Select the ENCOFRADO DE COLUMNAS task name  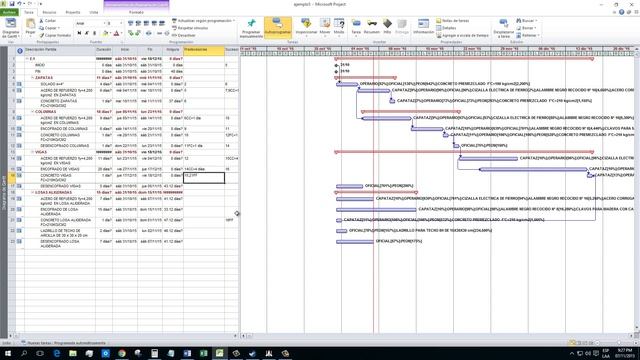[64, 129]
